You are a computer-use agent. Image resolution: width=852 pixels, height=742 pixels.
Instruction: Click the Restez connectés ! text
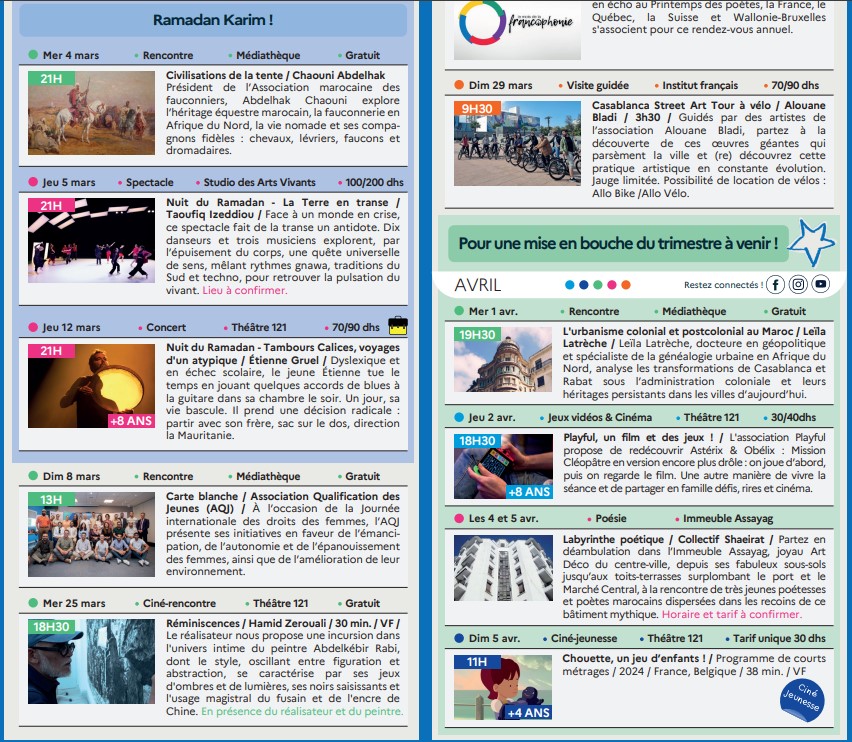click(723, 285)
